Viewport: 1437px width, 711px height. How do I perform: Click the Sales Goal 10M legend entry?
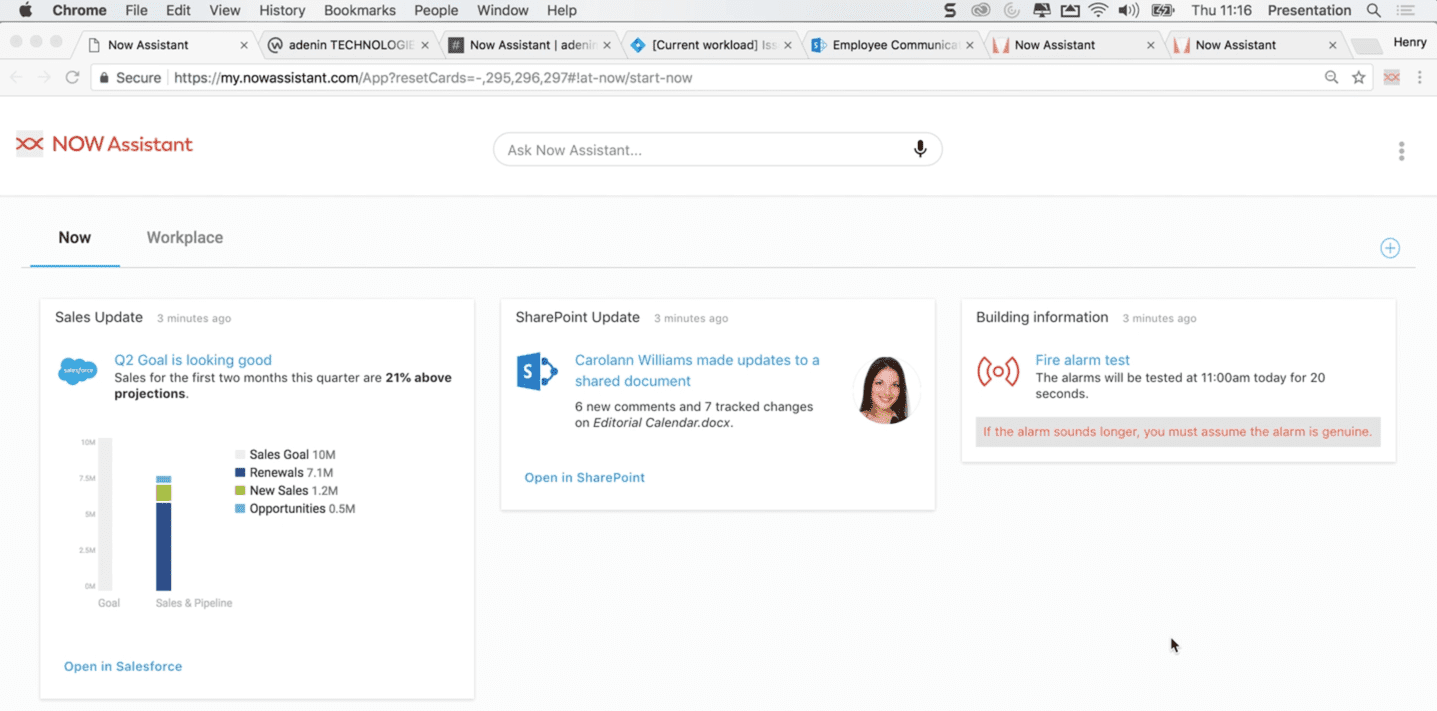[285, 455]
